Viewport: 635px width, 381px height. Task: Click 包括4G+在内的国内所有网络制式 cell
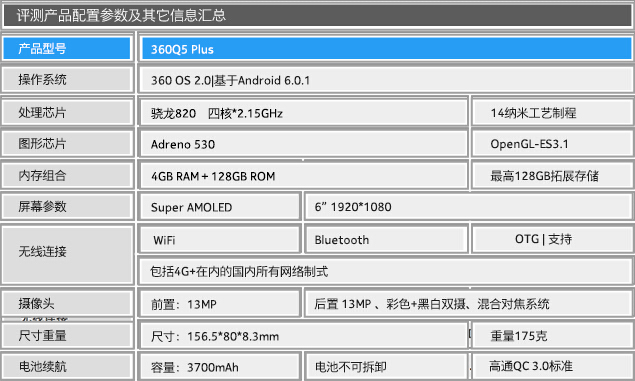pos(387,271)
